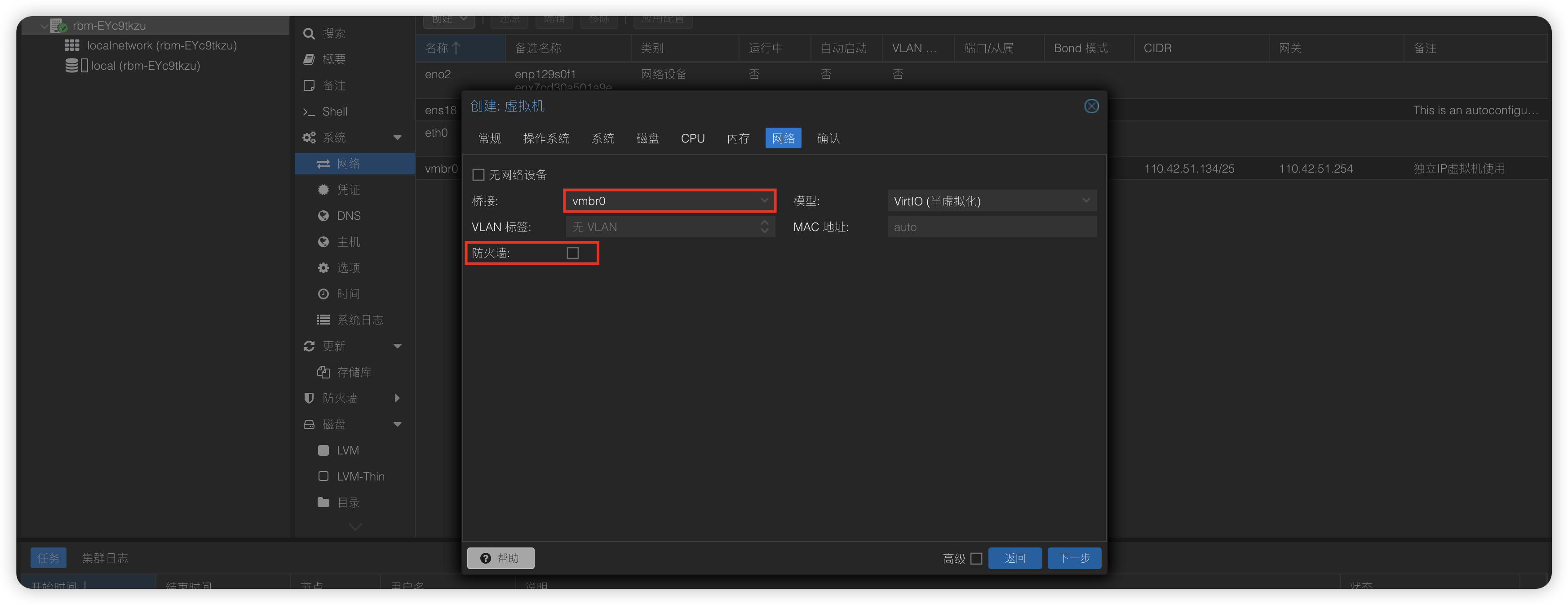
Task: Select the LVM storage icon
Action: coord(323,450)
